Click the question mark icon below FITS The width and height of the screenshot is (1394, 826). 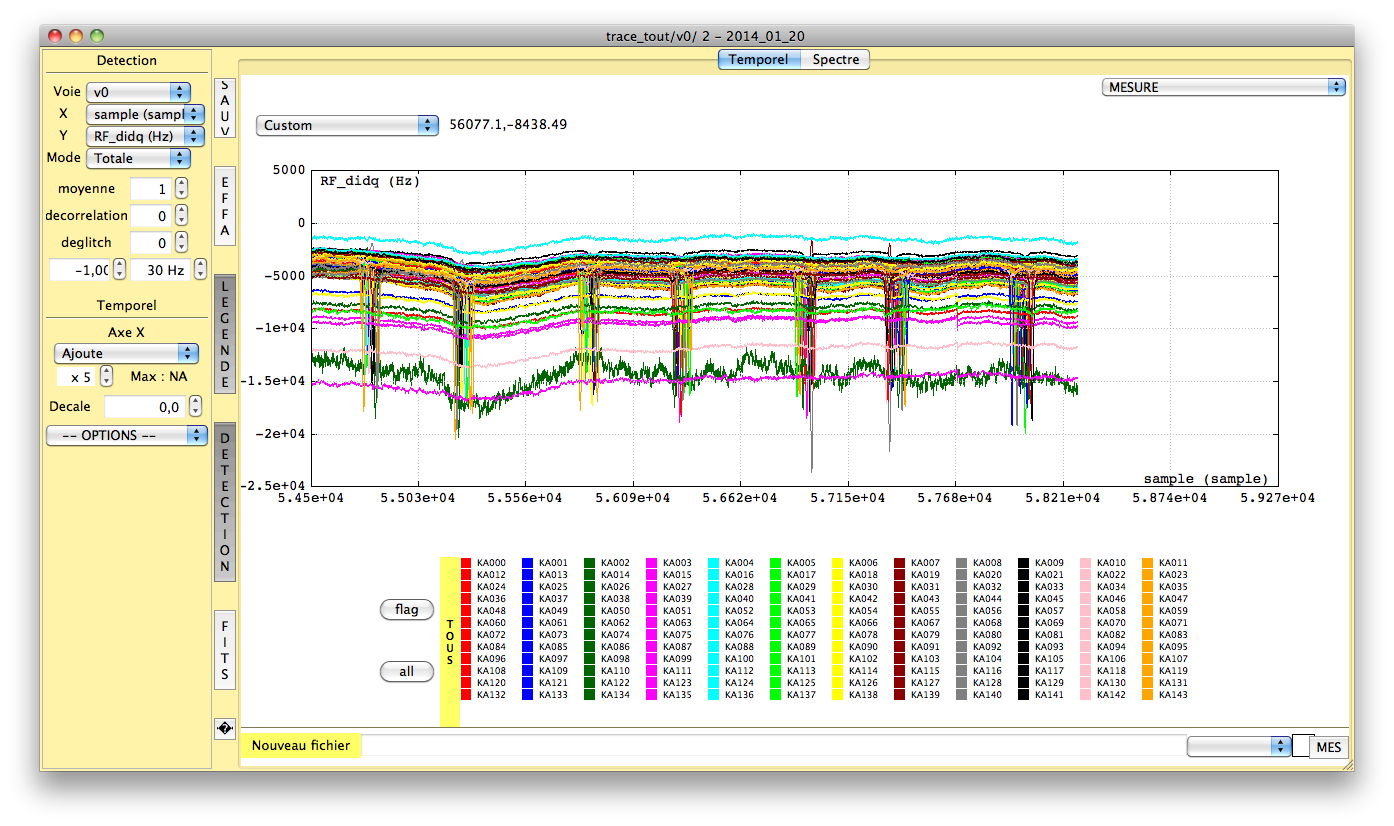pos(225,729)
